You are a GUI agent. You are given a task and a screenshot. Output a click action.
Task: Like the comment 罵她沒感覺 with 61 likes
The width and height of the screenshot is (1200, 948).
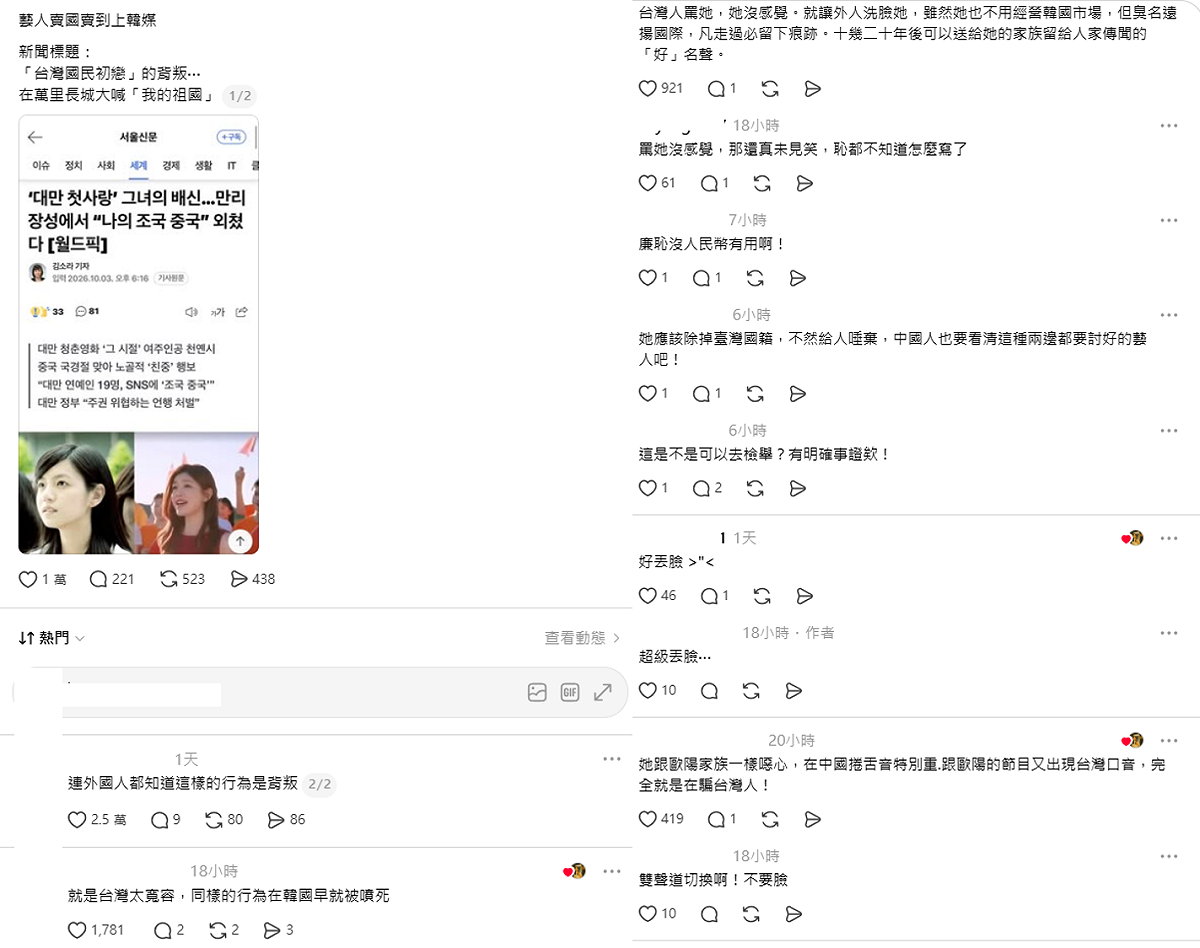point(648,183)
